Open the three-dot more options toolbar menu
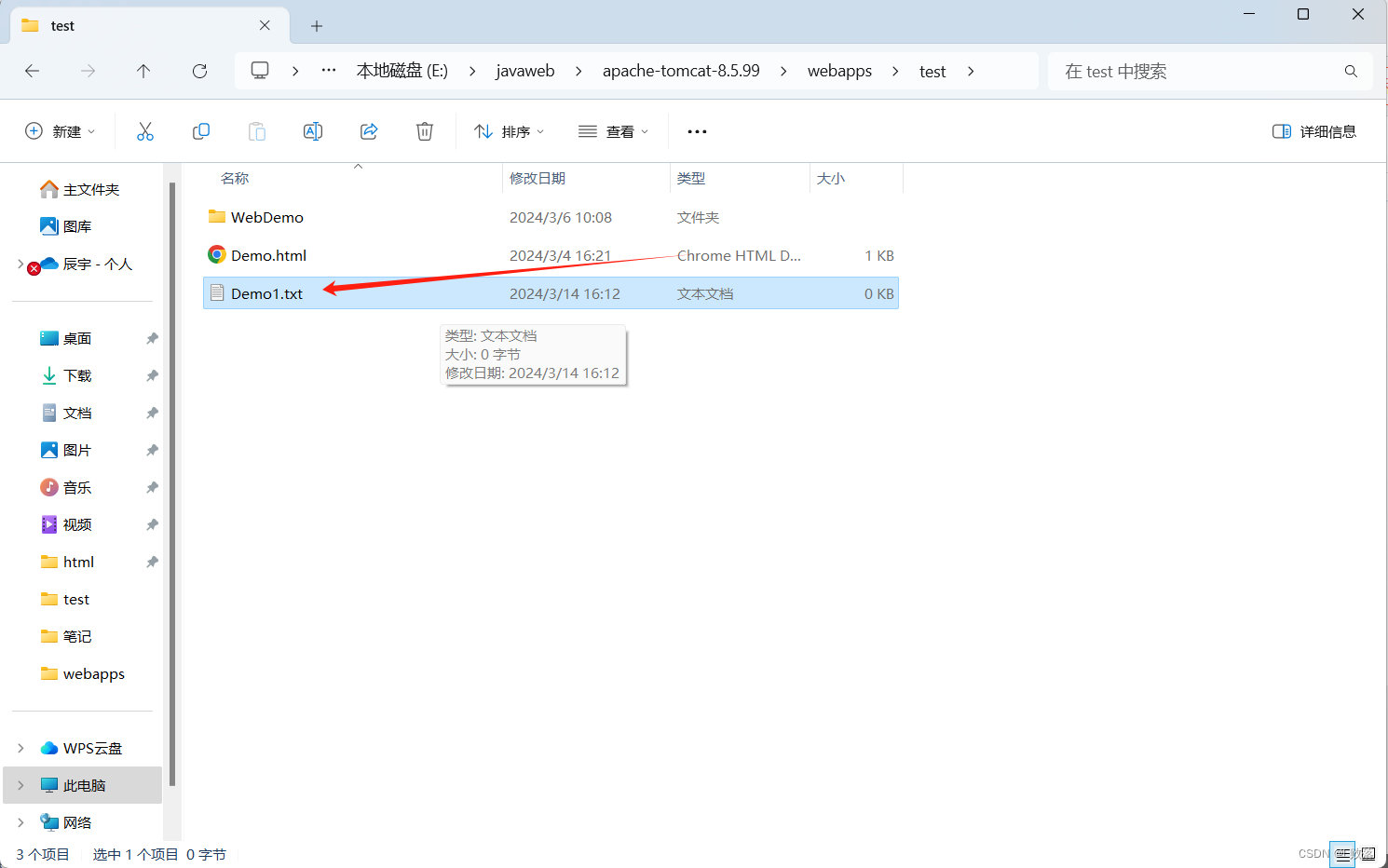This screenshot has height=868, width=1388. 697,131
